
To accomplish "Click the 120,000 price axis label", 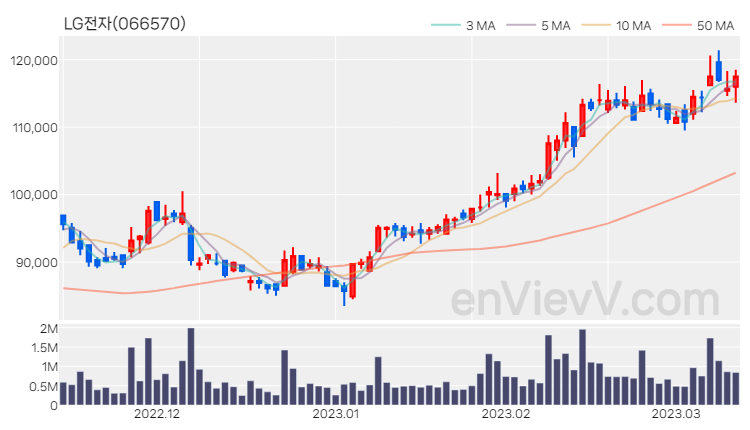I will click(33, 61).
